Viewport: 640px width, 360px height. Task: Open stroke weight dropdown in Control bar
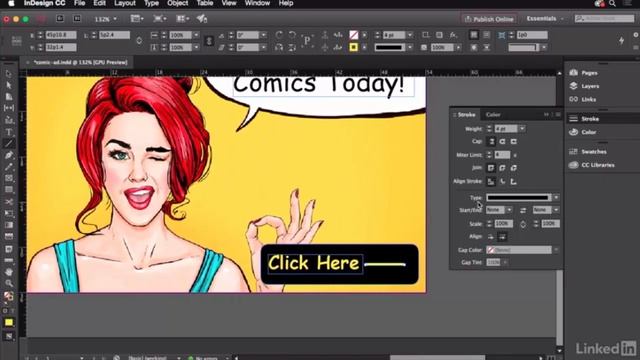(x=410, y=35)
